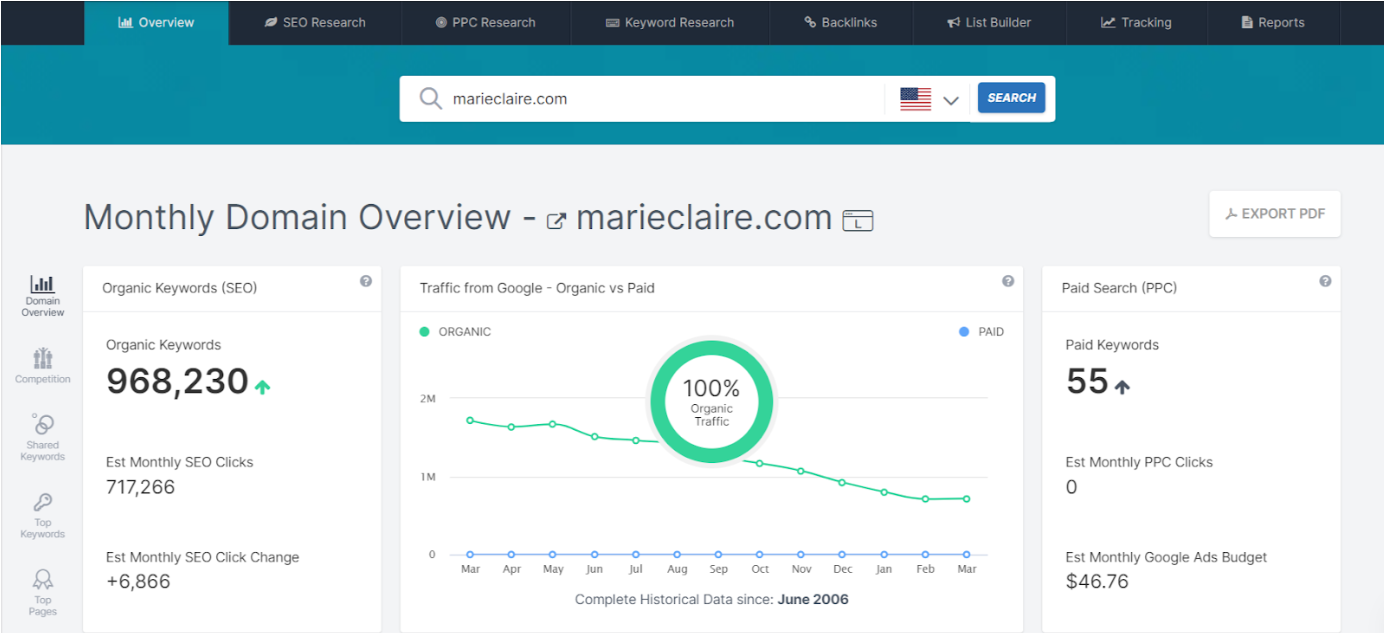Switch to SEO Research tab
This screenshot has height=633, width=1384.
click(315, 22)
